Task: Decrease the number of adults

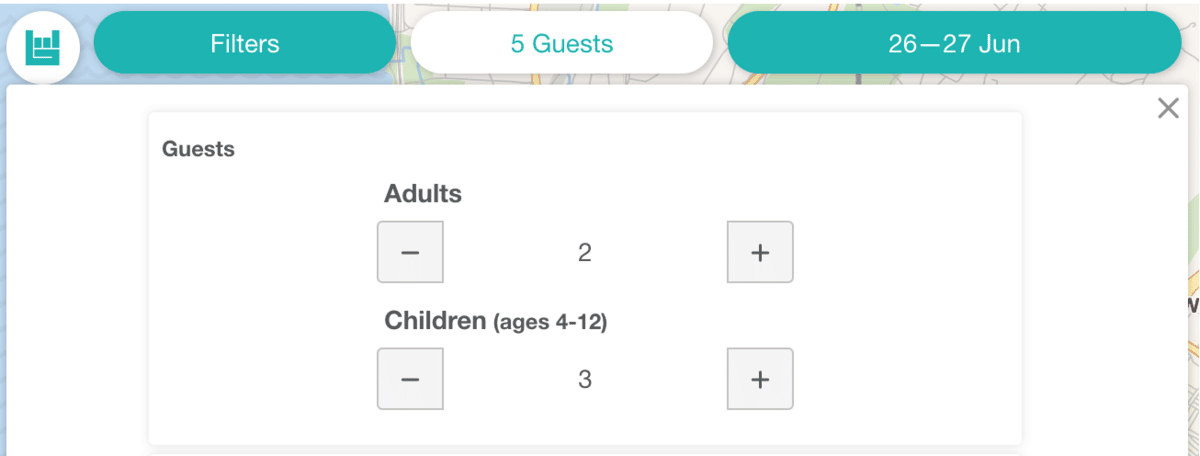Action: [x=410, y=252]
